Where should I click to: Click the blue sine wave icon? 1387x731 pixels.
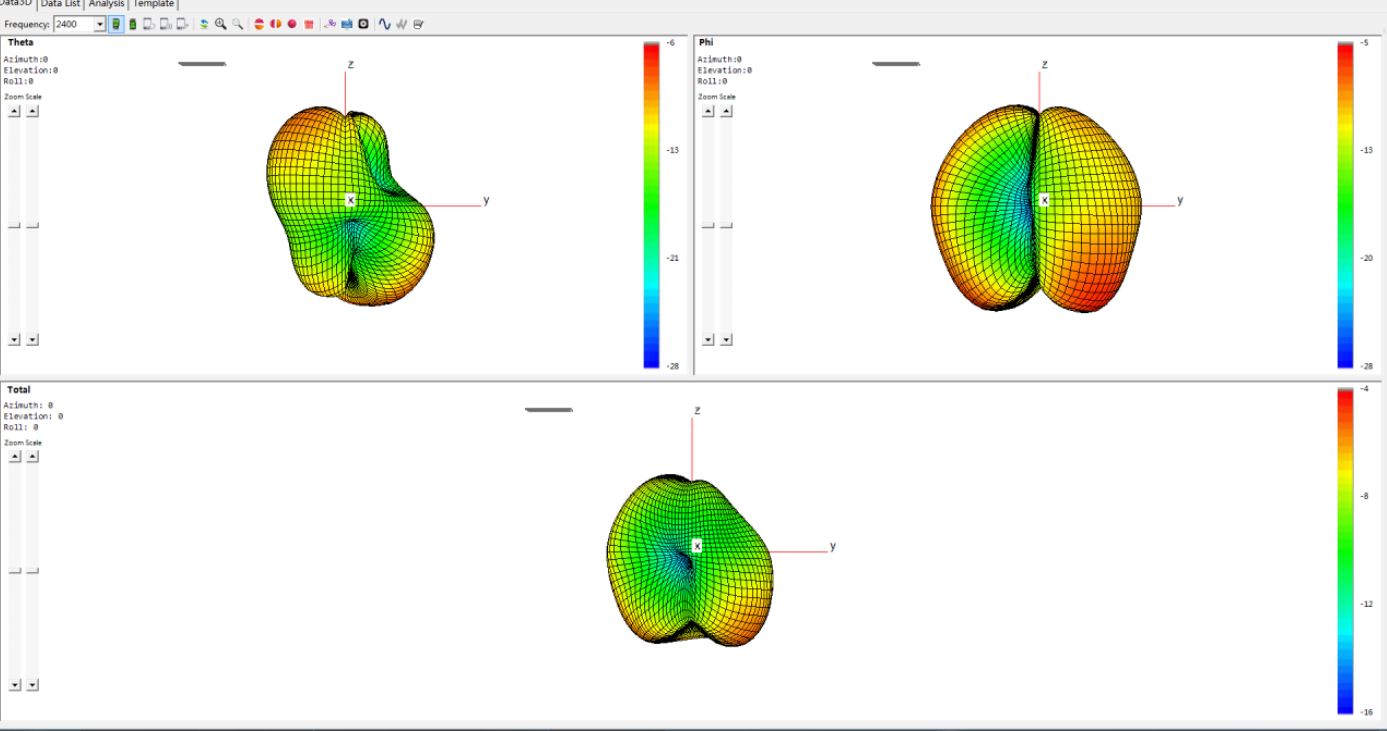coord(385,24)
